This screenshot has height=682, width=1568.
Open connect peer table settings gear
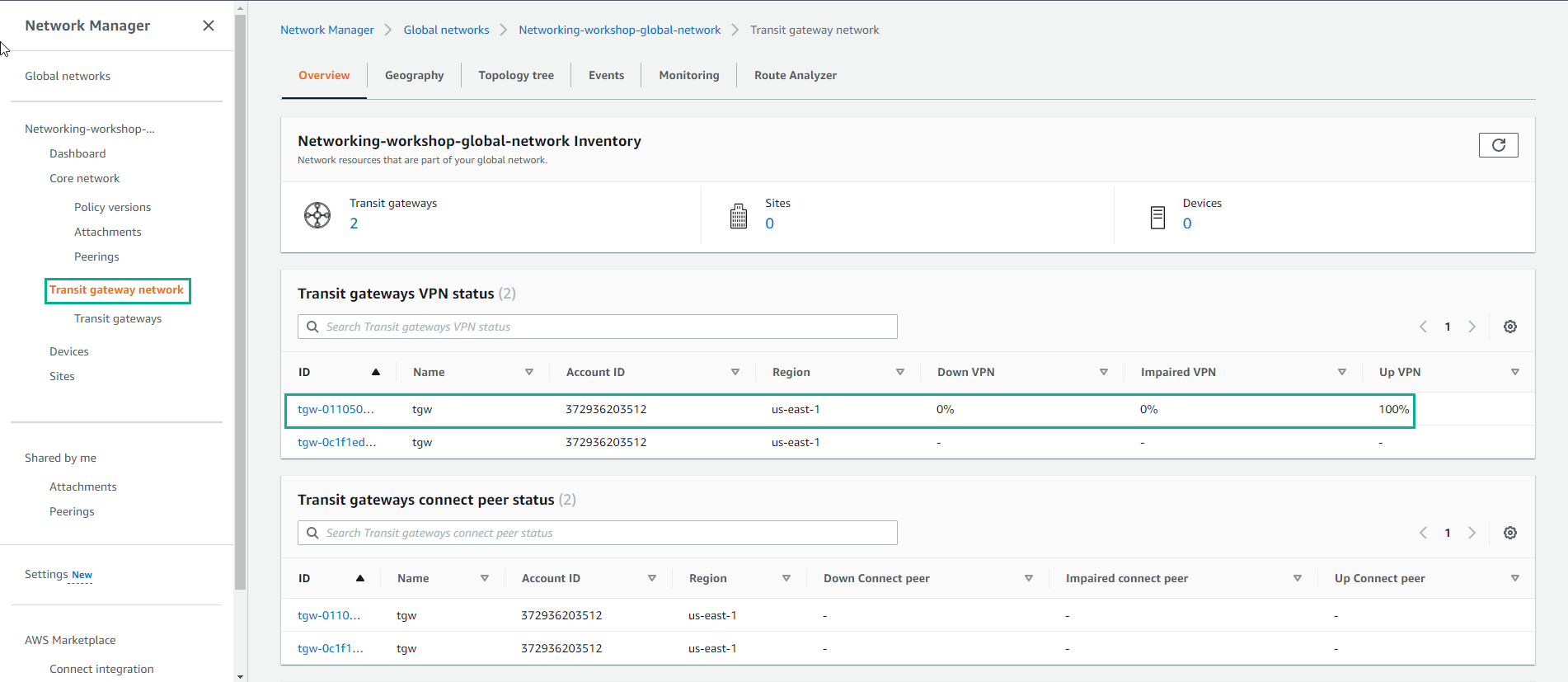[x=1509, y=533]
